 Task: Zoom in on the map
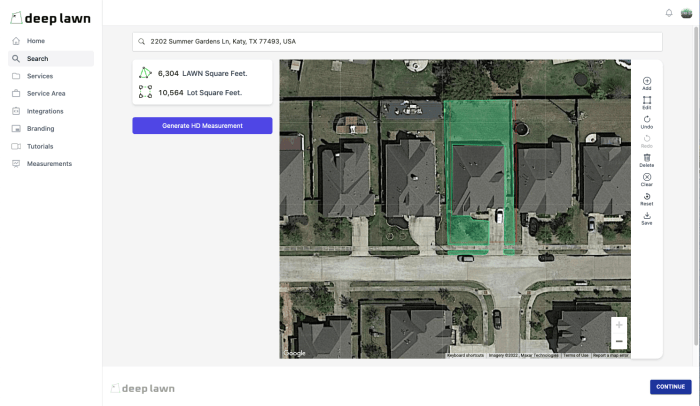point(619,325)
